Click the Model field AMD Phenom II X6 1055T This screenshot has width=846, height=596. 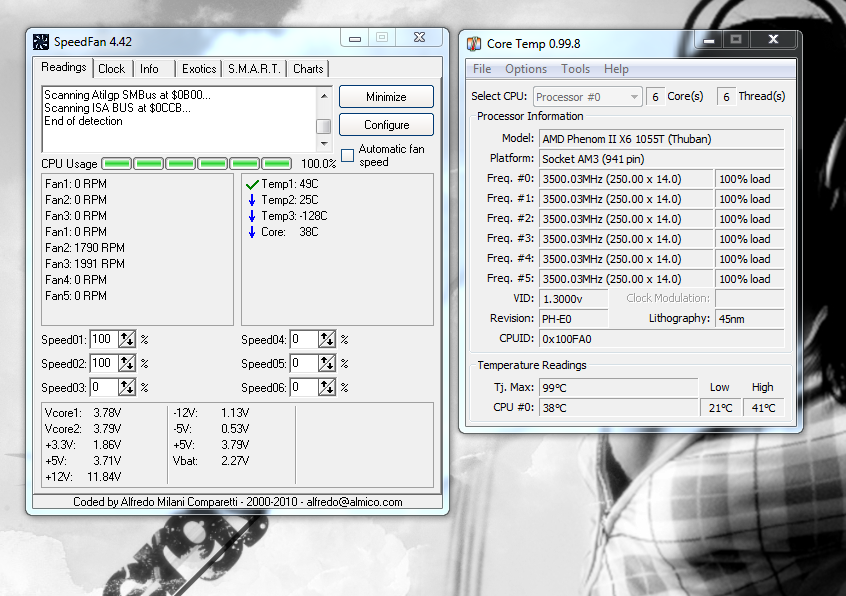(x=661, y=139)
